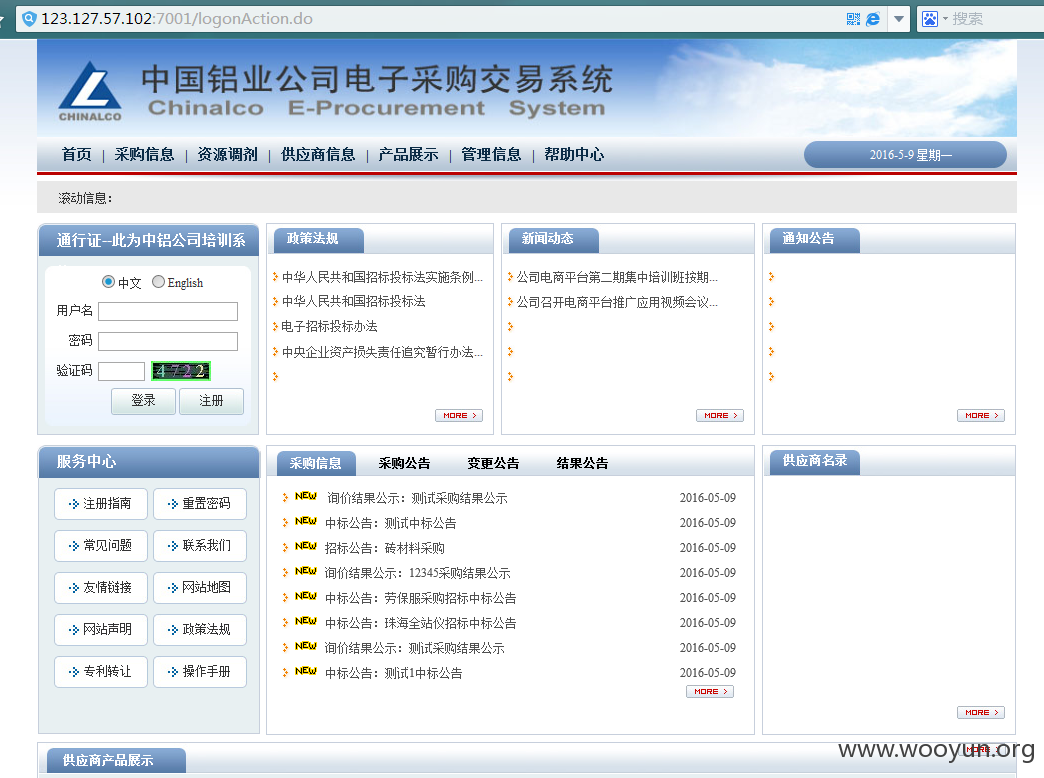Open 采购信息 in the navigation menu
The image size is (1044, 778).
point(144,155)
